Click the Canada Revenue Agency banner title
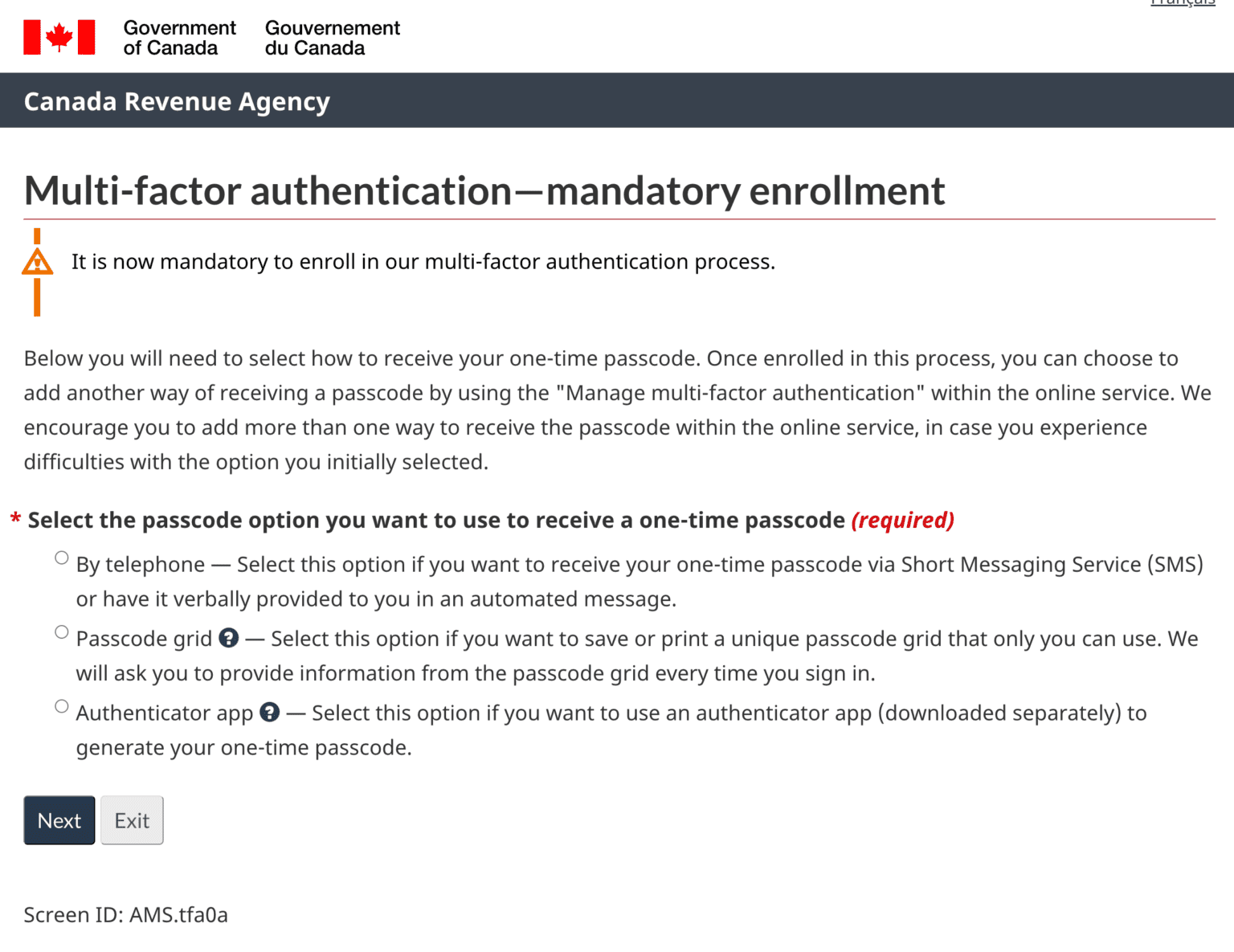Screen dimensions: 1234x952 (177, 102)
